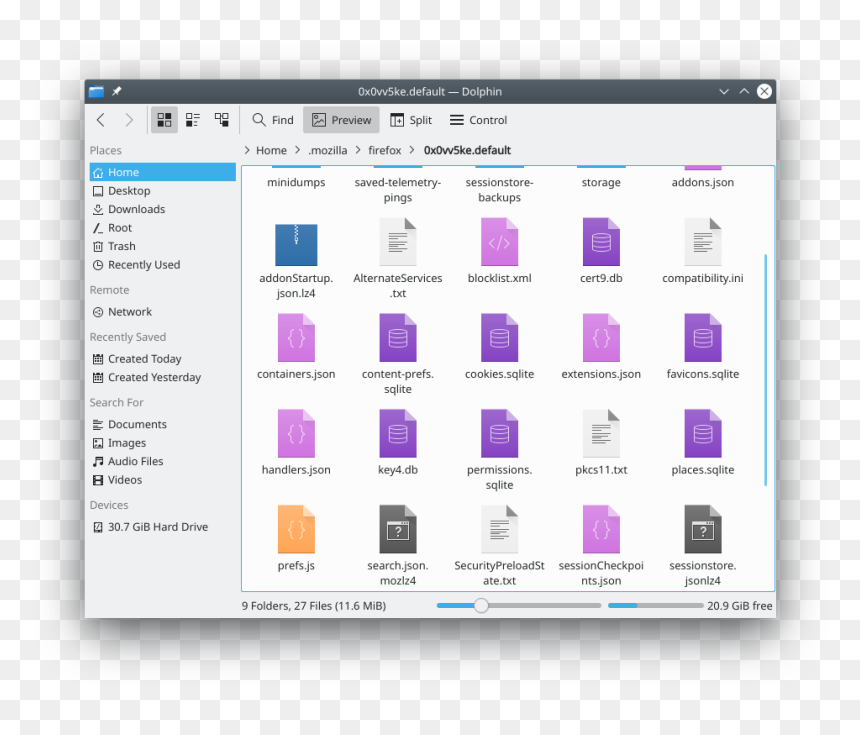Select the favicons.sqlite file icon

coord(703,338)
